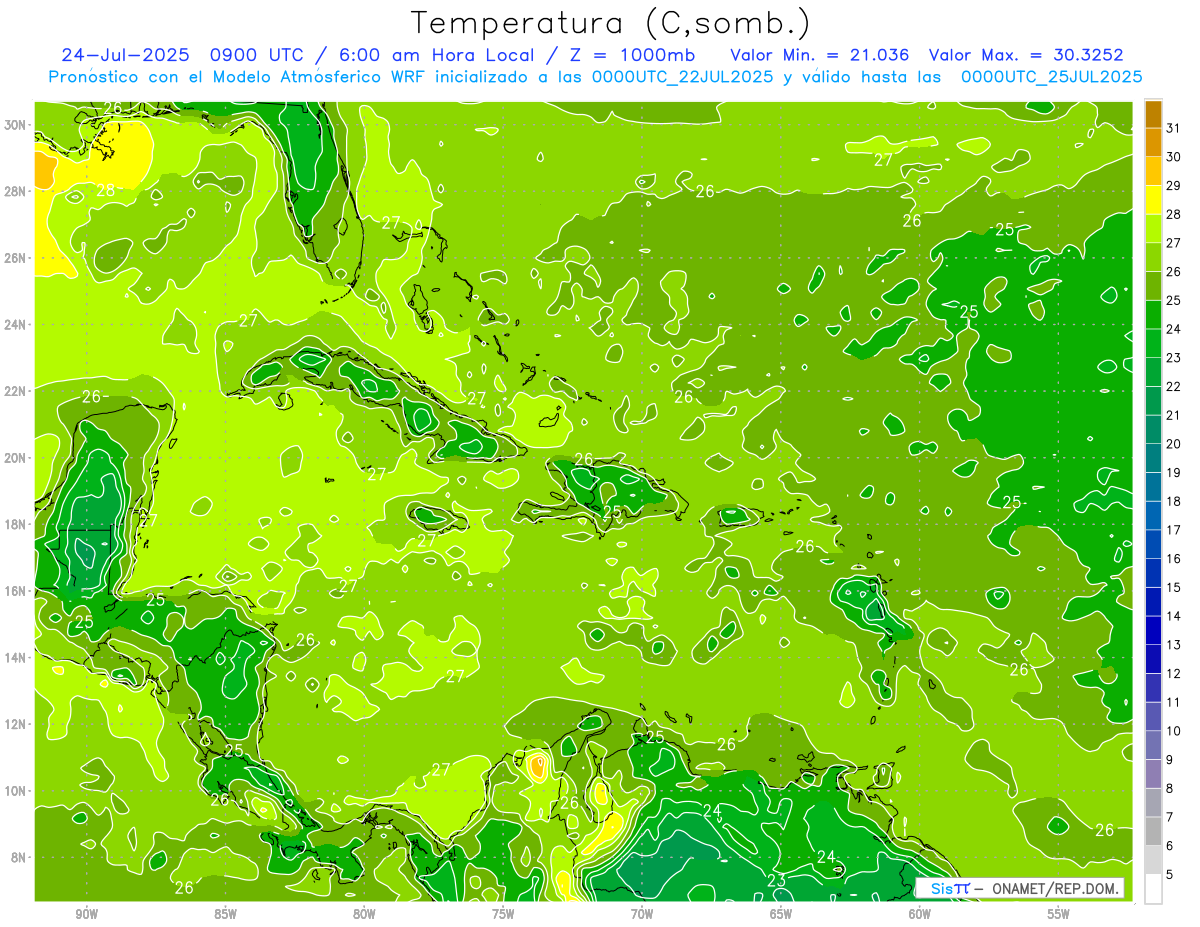Click the "80W" longitude axis label

[x=364, y=914]
